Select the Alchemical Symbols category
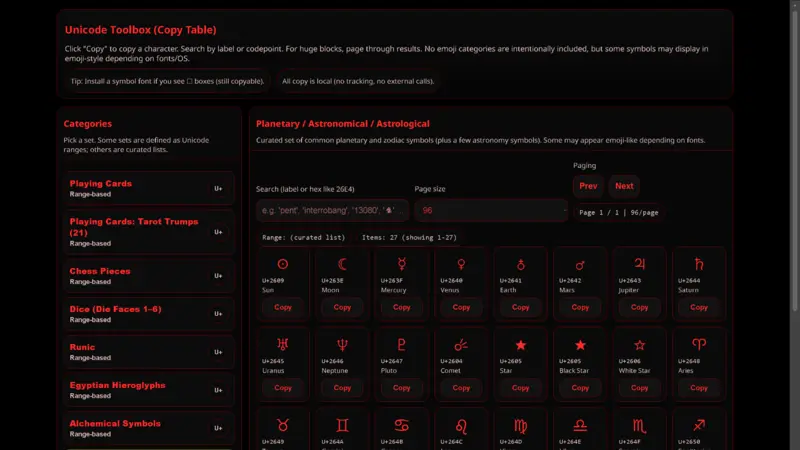This screenshot has width=800, height=450. coord(149,429)
